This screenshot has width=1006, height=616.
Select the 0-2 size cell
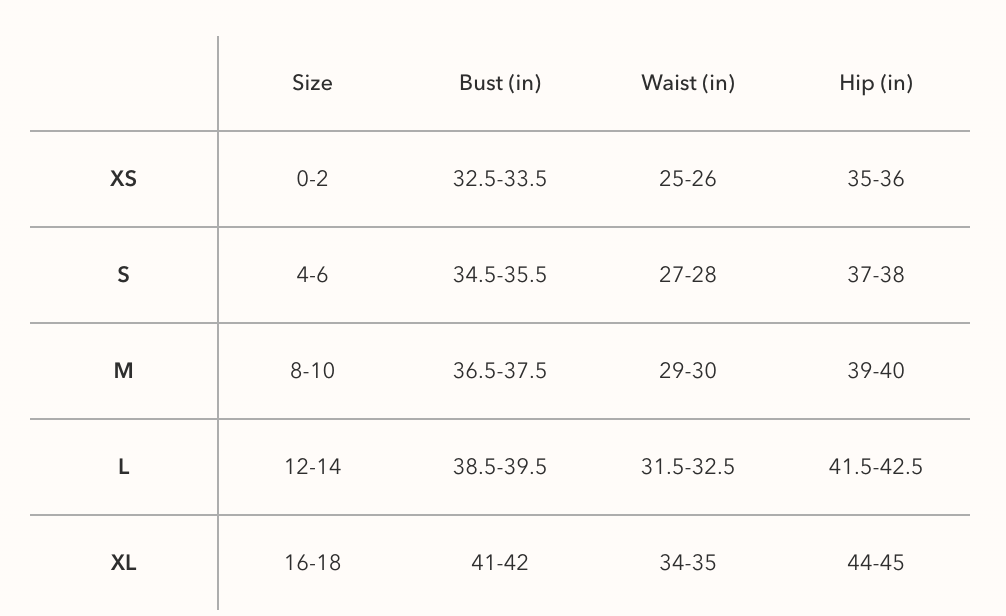coord(312,179)
